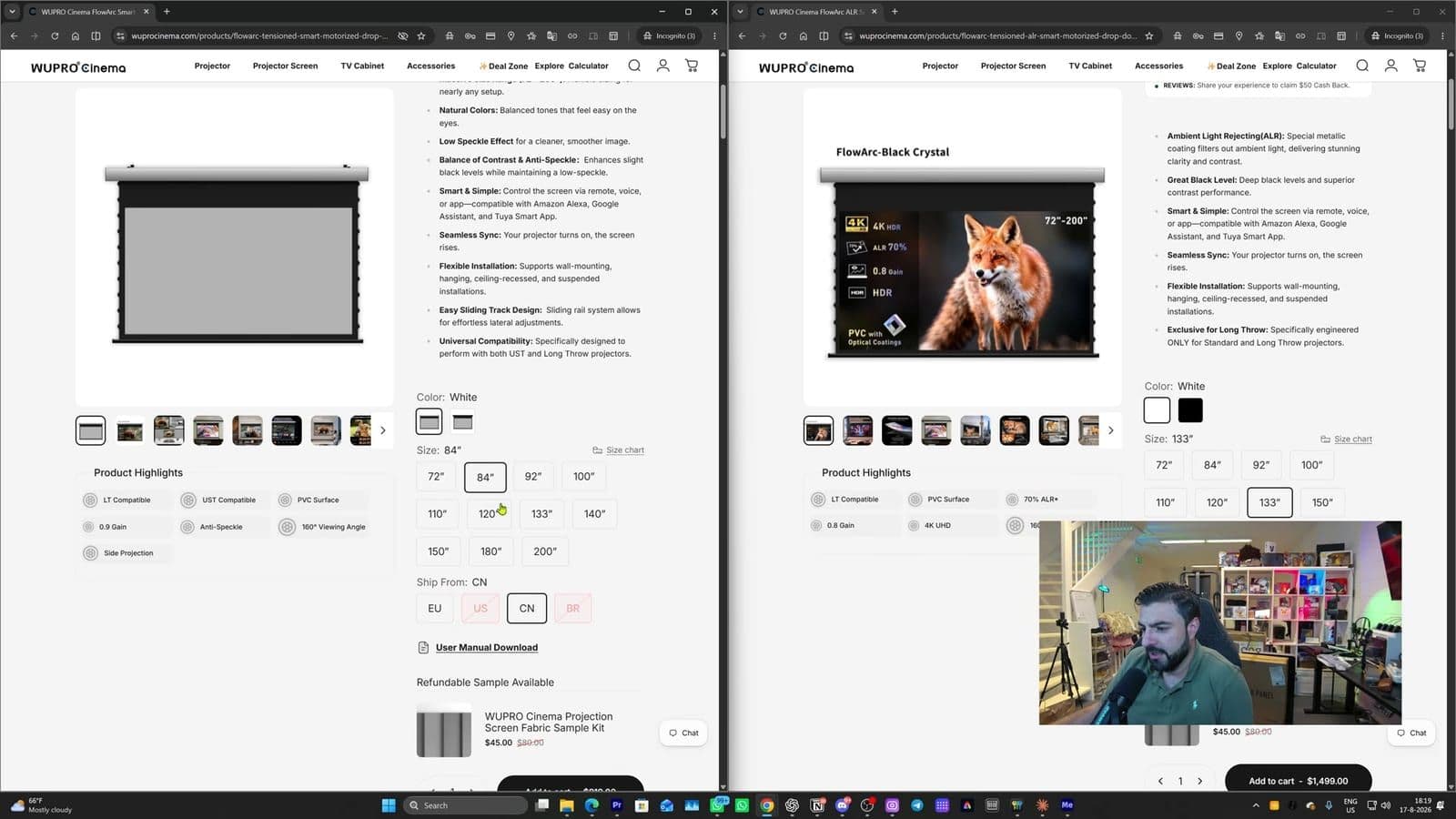Increase quantity in right window stepper
Viewport: 1456px width, 819px height.
pyautogui.click(x=1200, y=781)
